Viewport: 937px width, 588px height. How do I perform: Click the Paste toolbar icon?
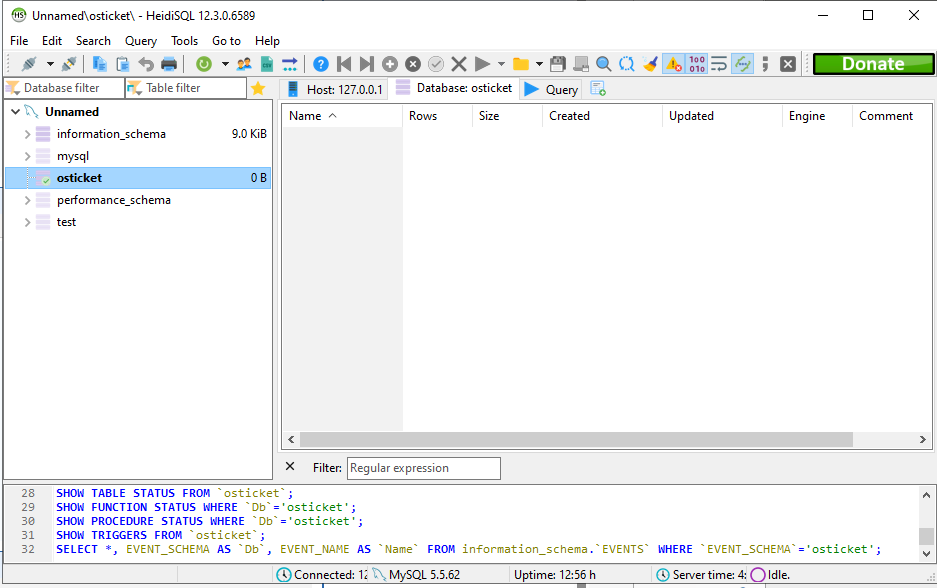[123, 64]
